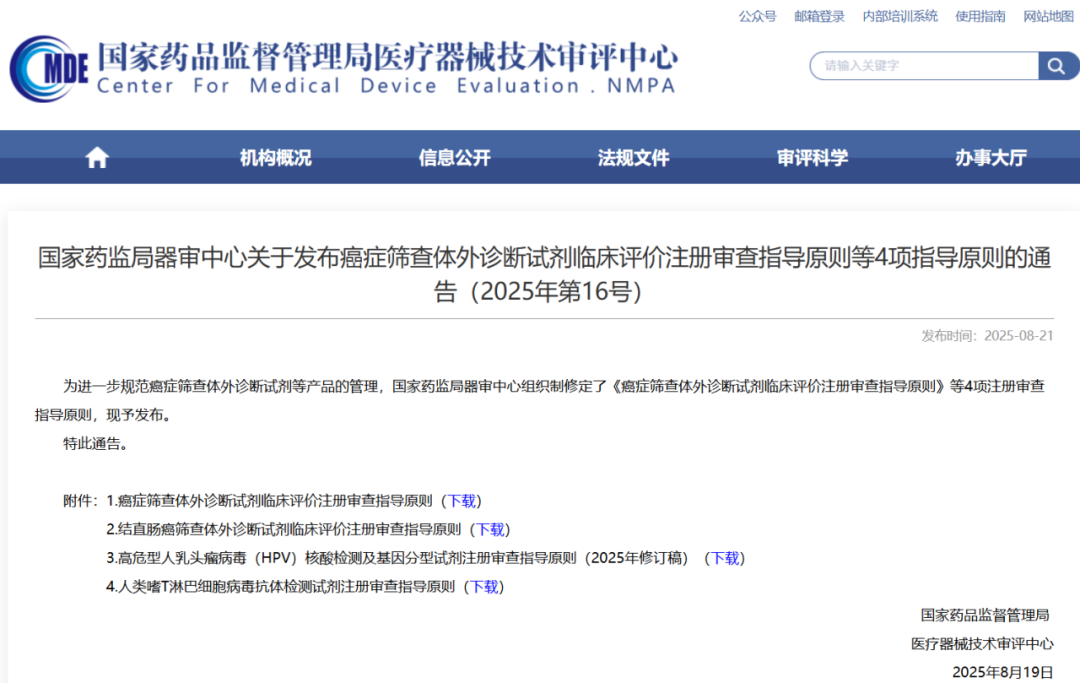This screenshot has width=1080, height=683.
Task: Open the 机构概况 menu
Action: point(276,158)
